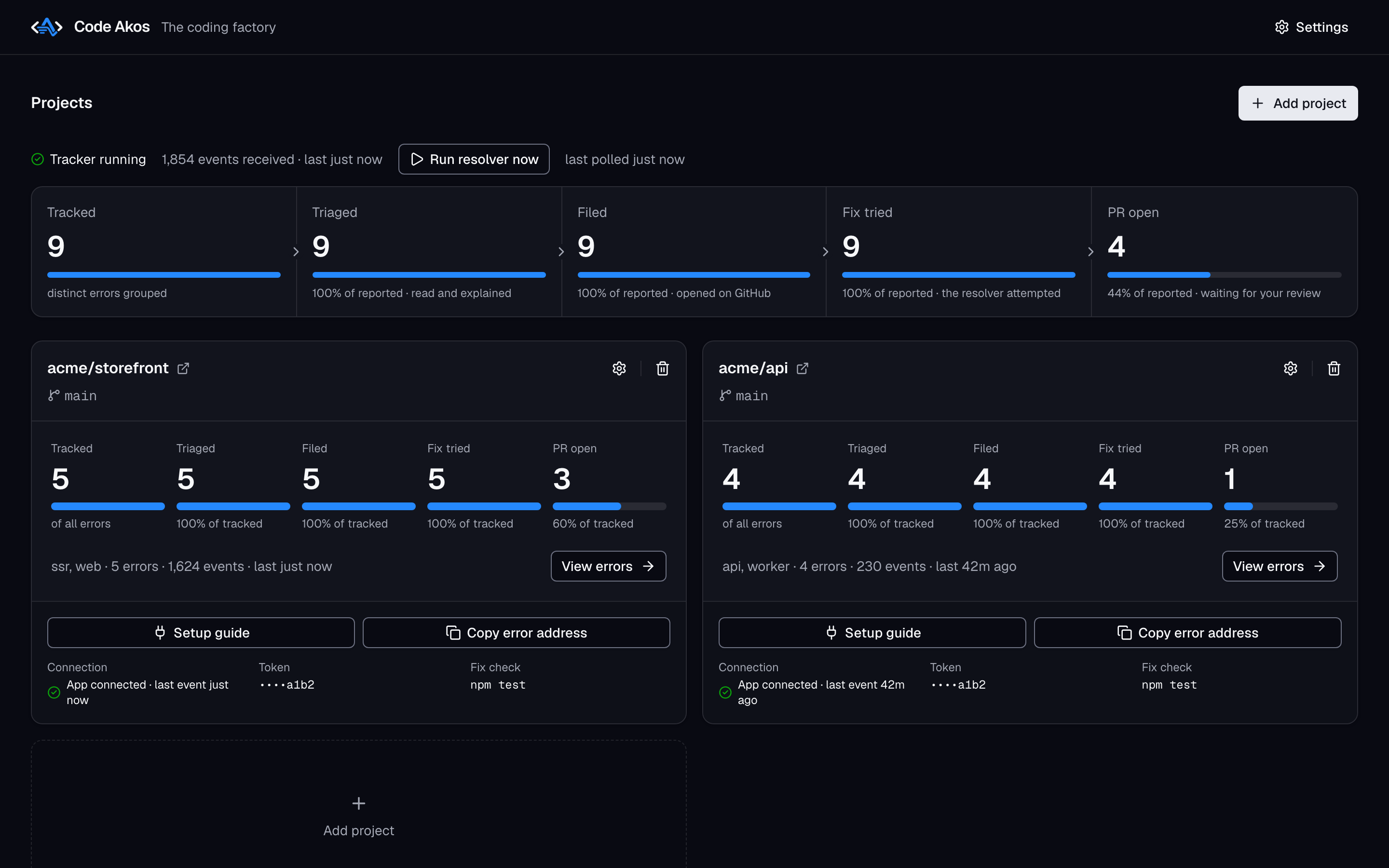Click the Tracker running green check icon
Image resolution: width=1389 pixels, height=868 pixels.
37,159
